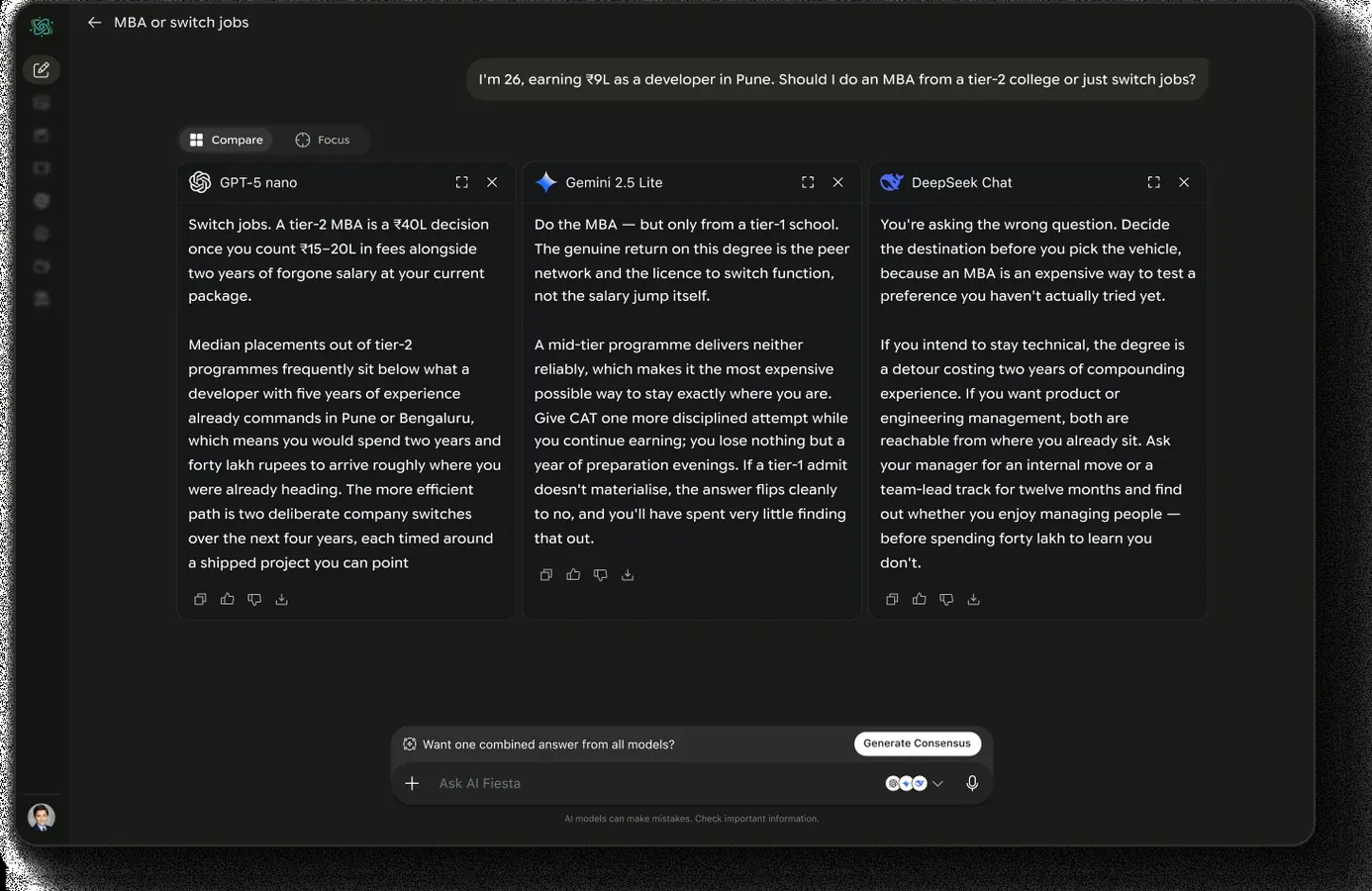Click the MBA or switch jobs chat title
This screenshot has width=1372, height=891.
pyautogui.click(x=181, y=22)
